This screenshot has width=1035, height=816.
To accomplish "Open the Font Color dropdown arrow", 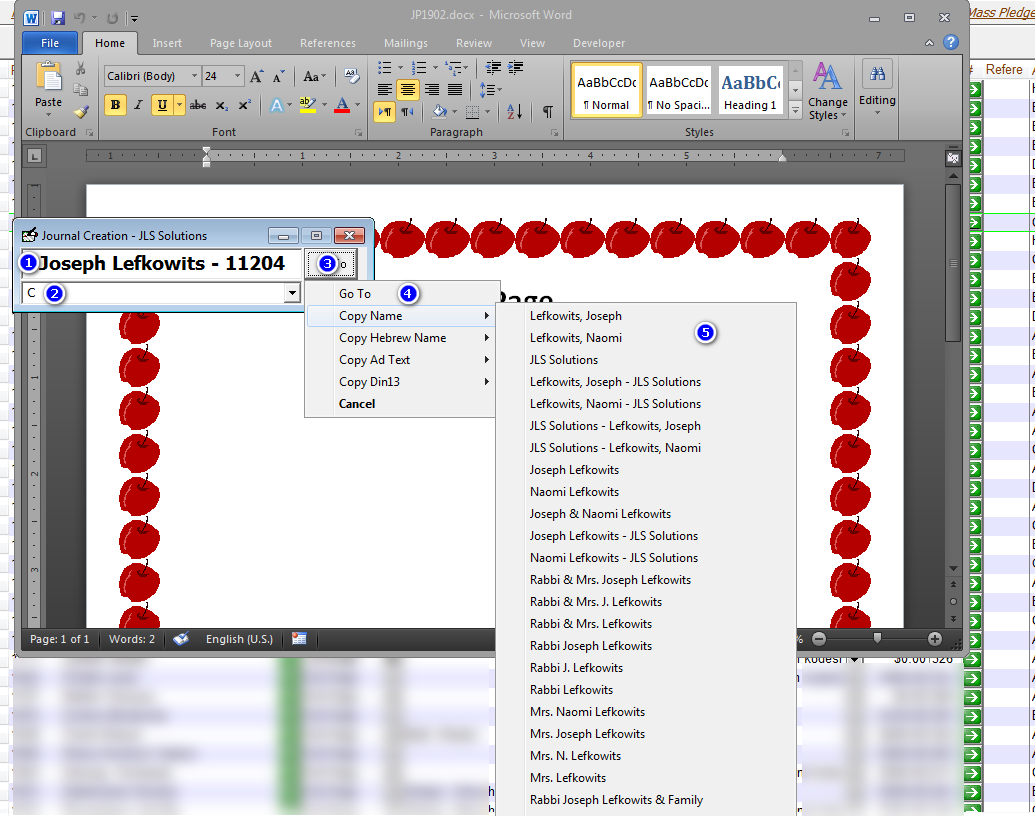I will click(358, 105).
